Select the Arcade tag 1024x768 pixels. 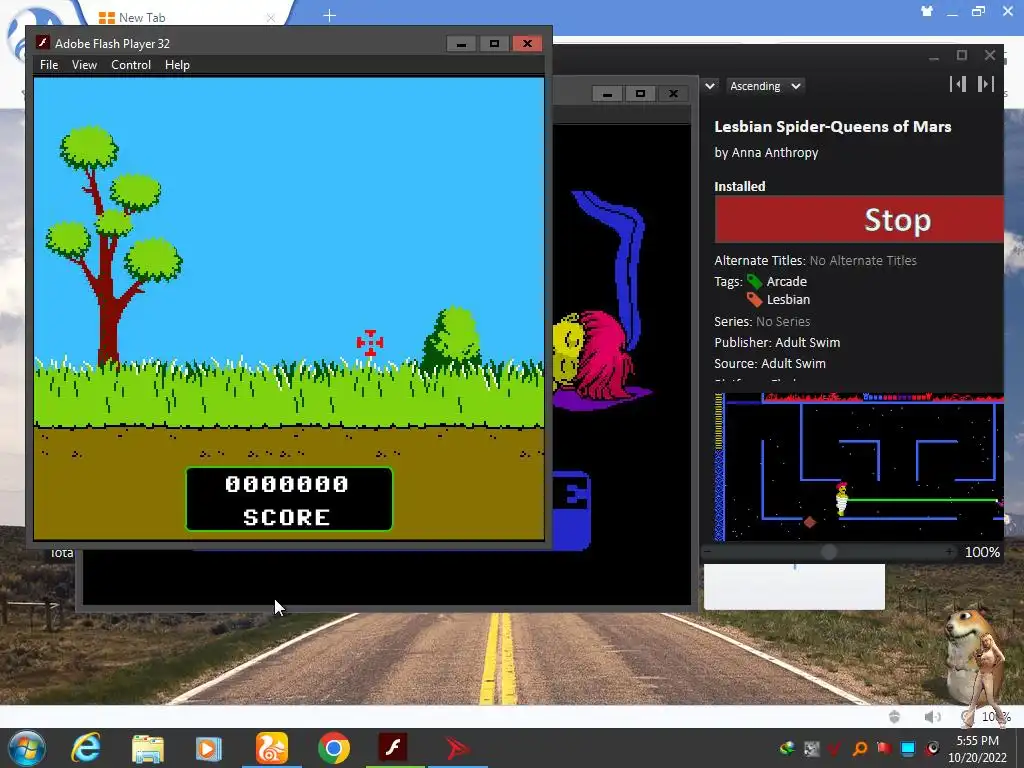786,281
